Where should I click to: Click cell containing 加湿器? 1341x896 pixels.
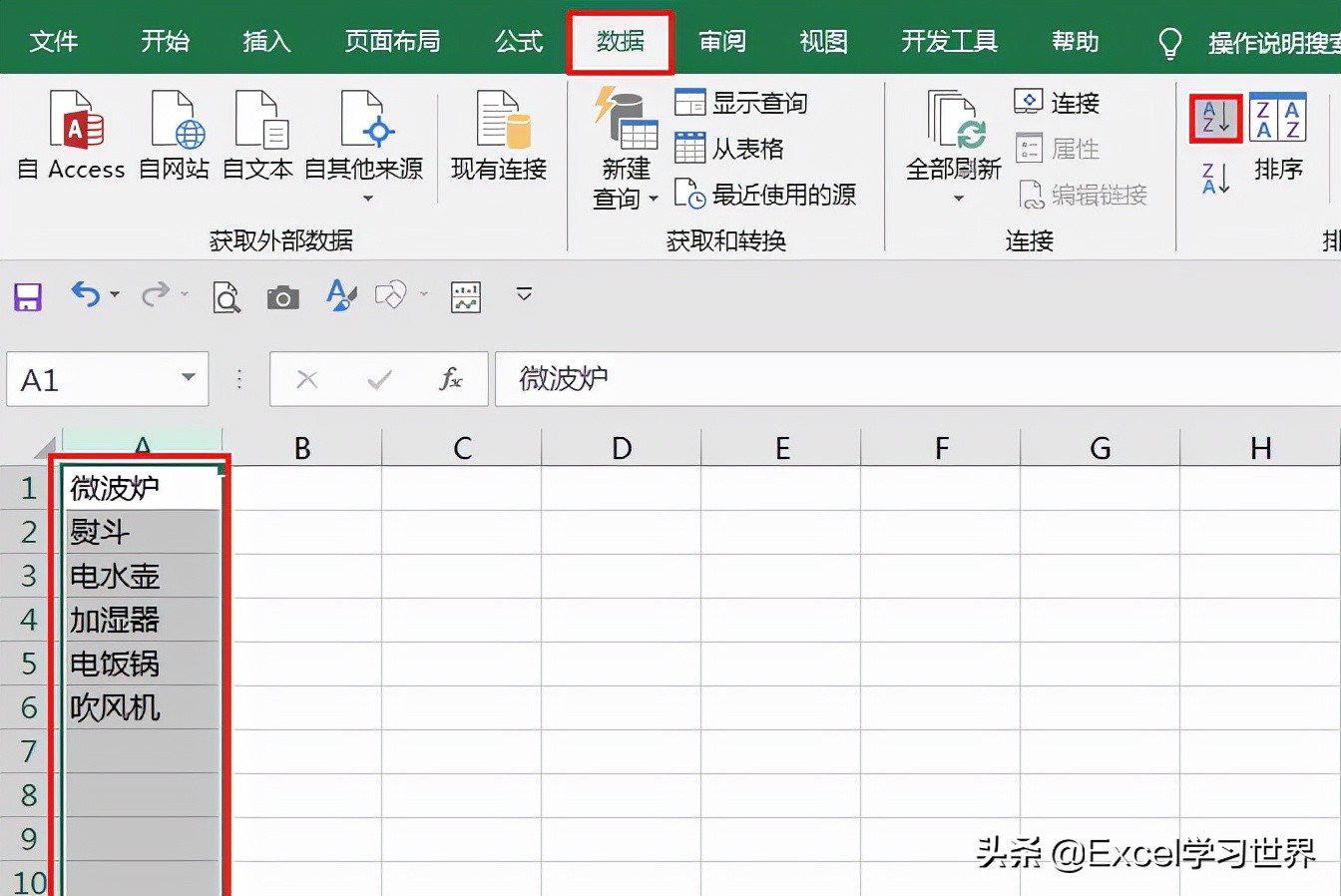click(142, 620)
